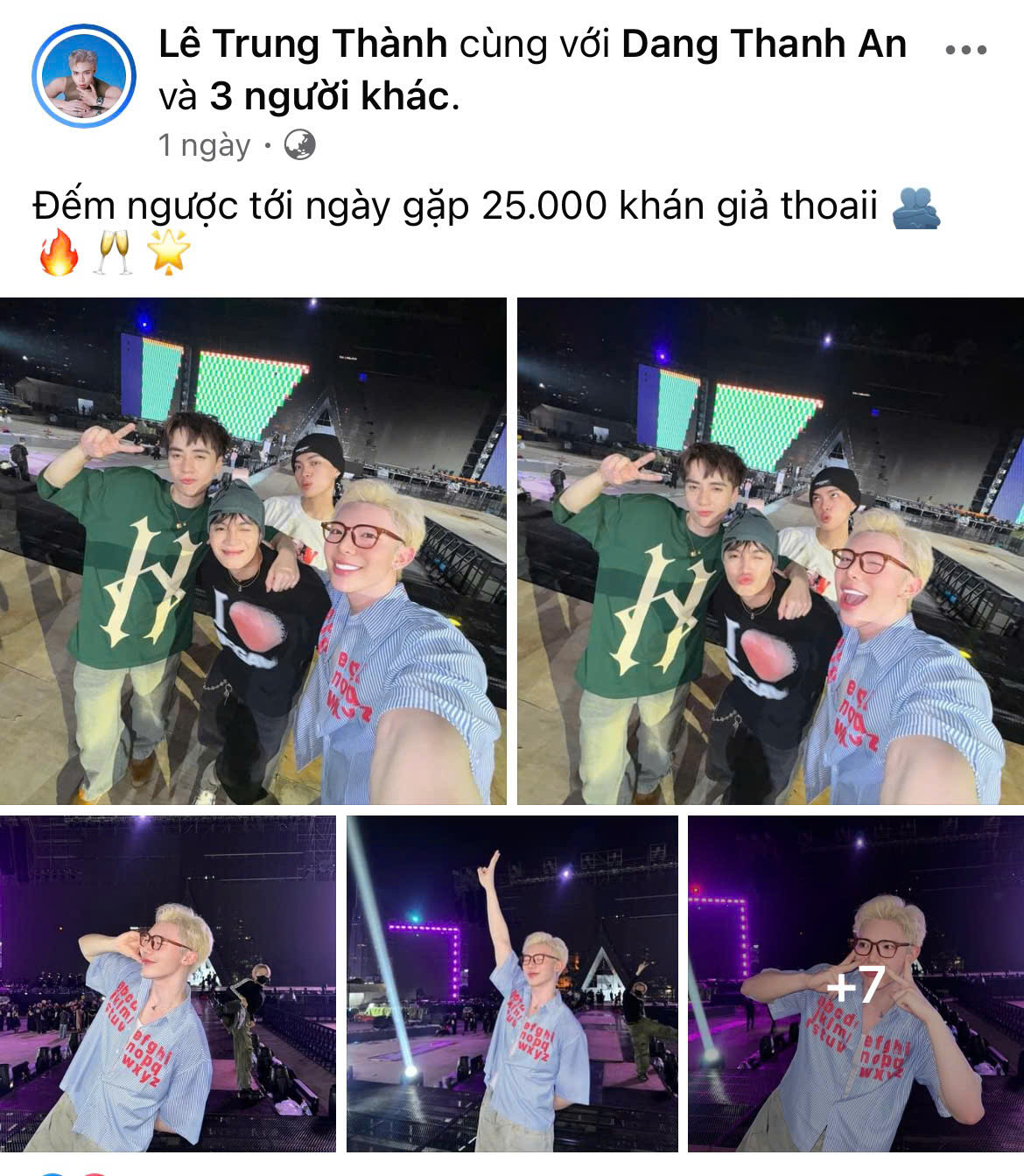Open Dang Thanh An's tagged profile
This screenshot has height=1176, width=1024.
(x=763, y=44)
